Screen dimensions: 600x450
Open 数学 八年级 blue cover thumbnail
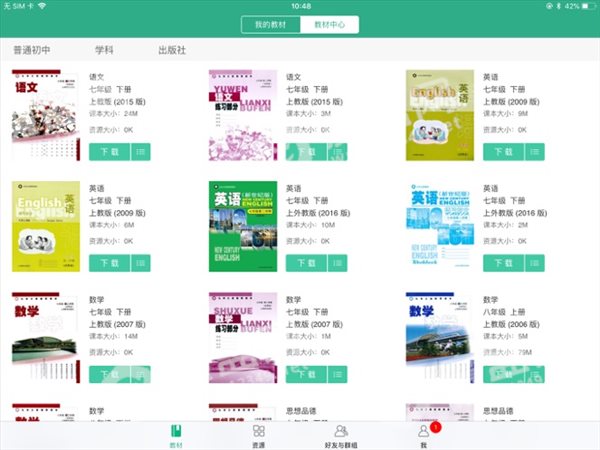(440, 338)
